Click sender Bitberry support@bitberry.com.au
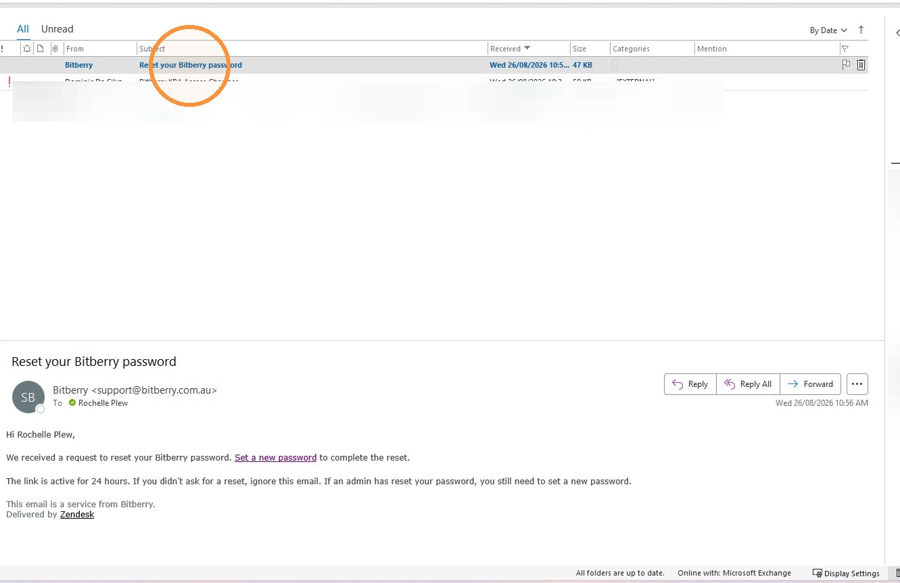Image resolution: width=900 pixels, height=583 pixels. pos(135,390)
